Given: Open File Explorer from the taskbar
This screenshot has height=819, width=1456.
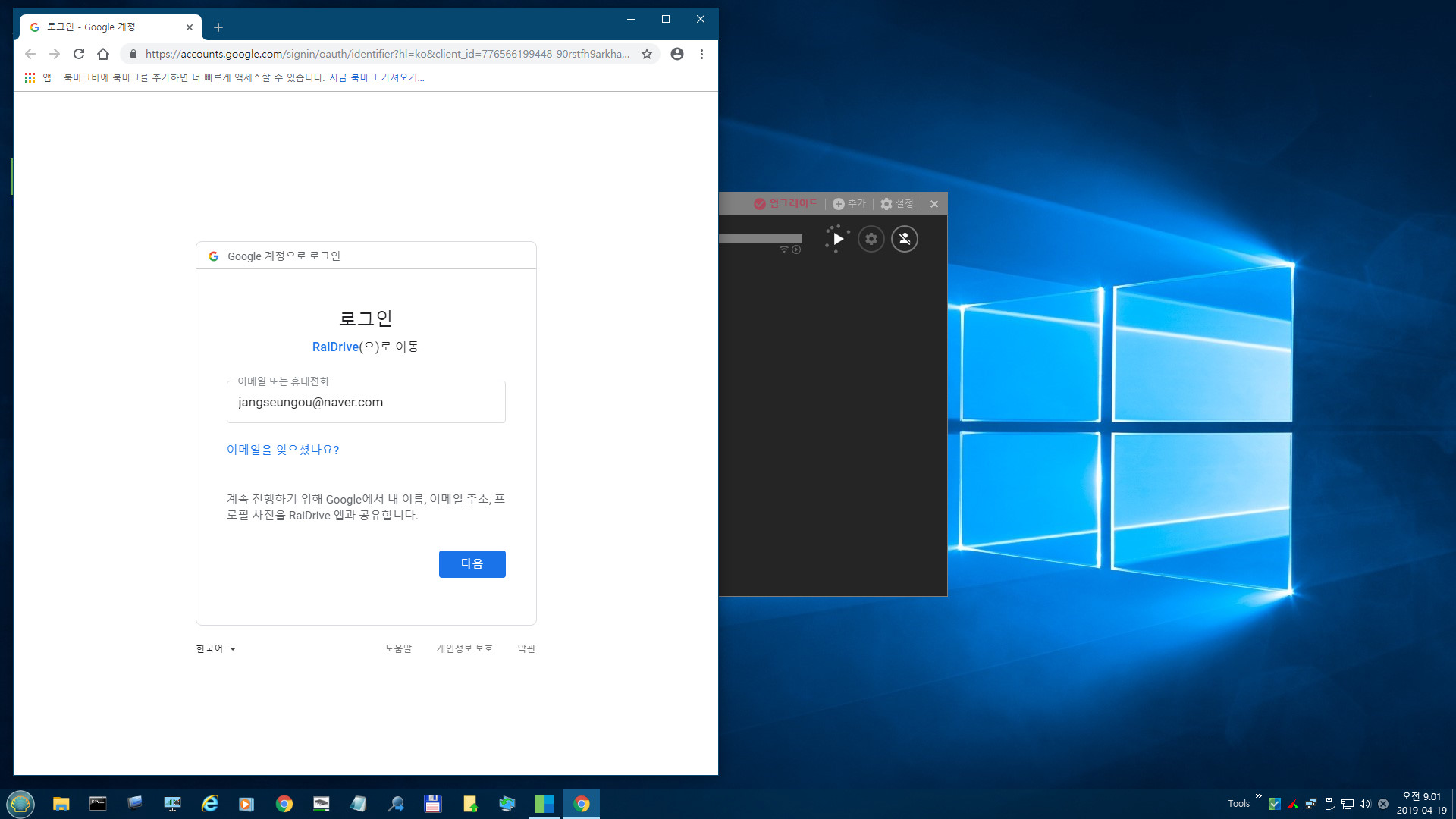Looking at the screenshot, I should pyautogui.click(x=61, y=804).
